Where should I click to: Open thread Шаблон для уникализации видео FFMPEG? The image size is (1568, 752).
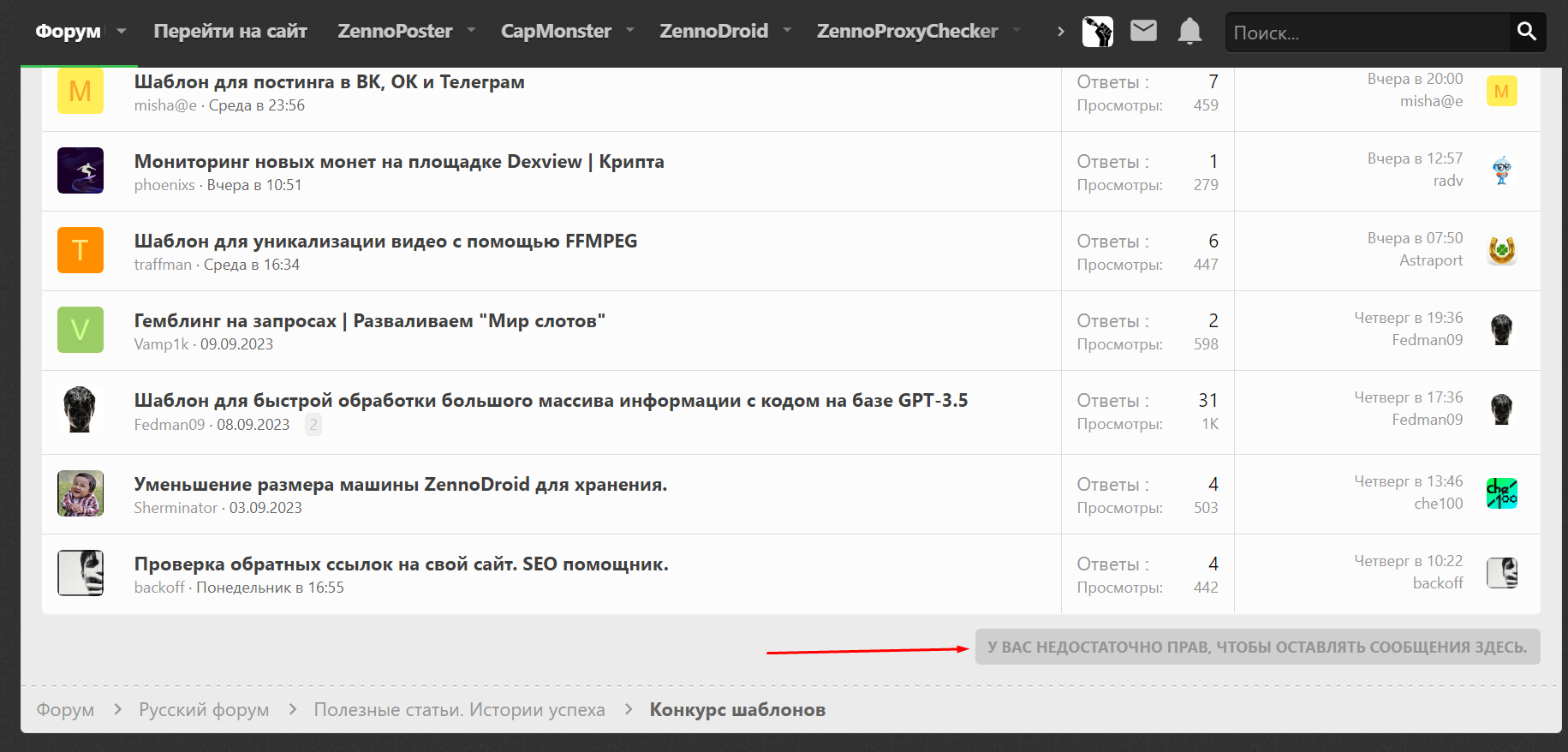pos(385,242)
